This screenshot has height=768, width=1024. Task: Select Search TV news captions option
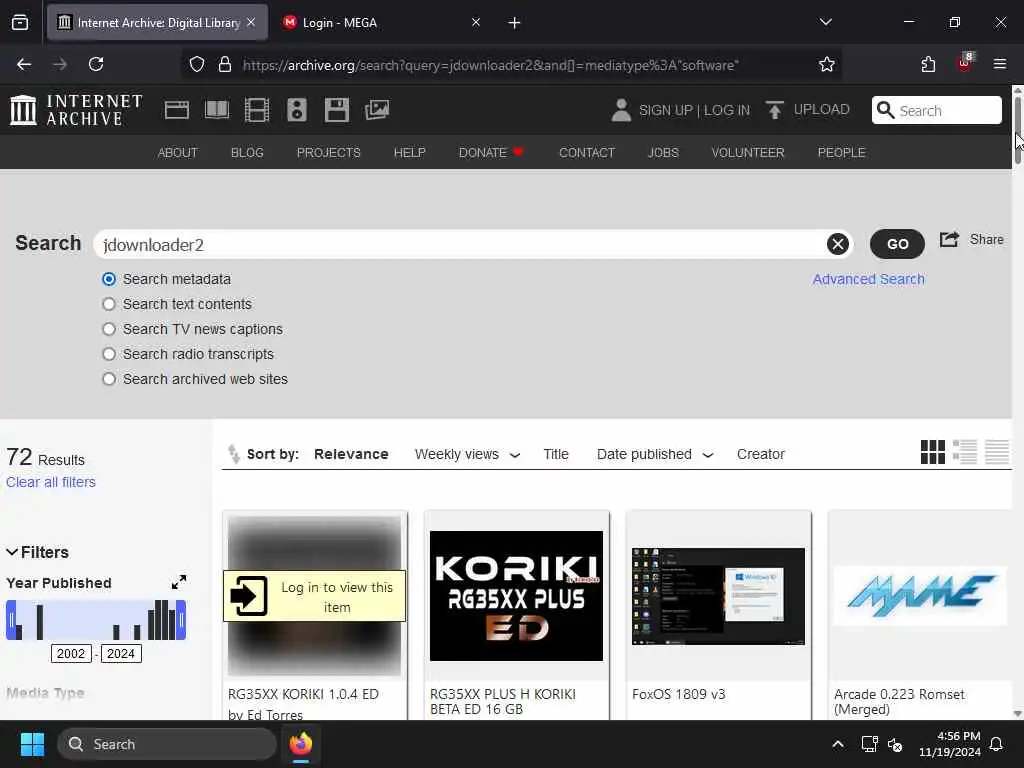[109, 328]
